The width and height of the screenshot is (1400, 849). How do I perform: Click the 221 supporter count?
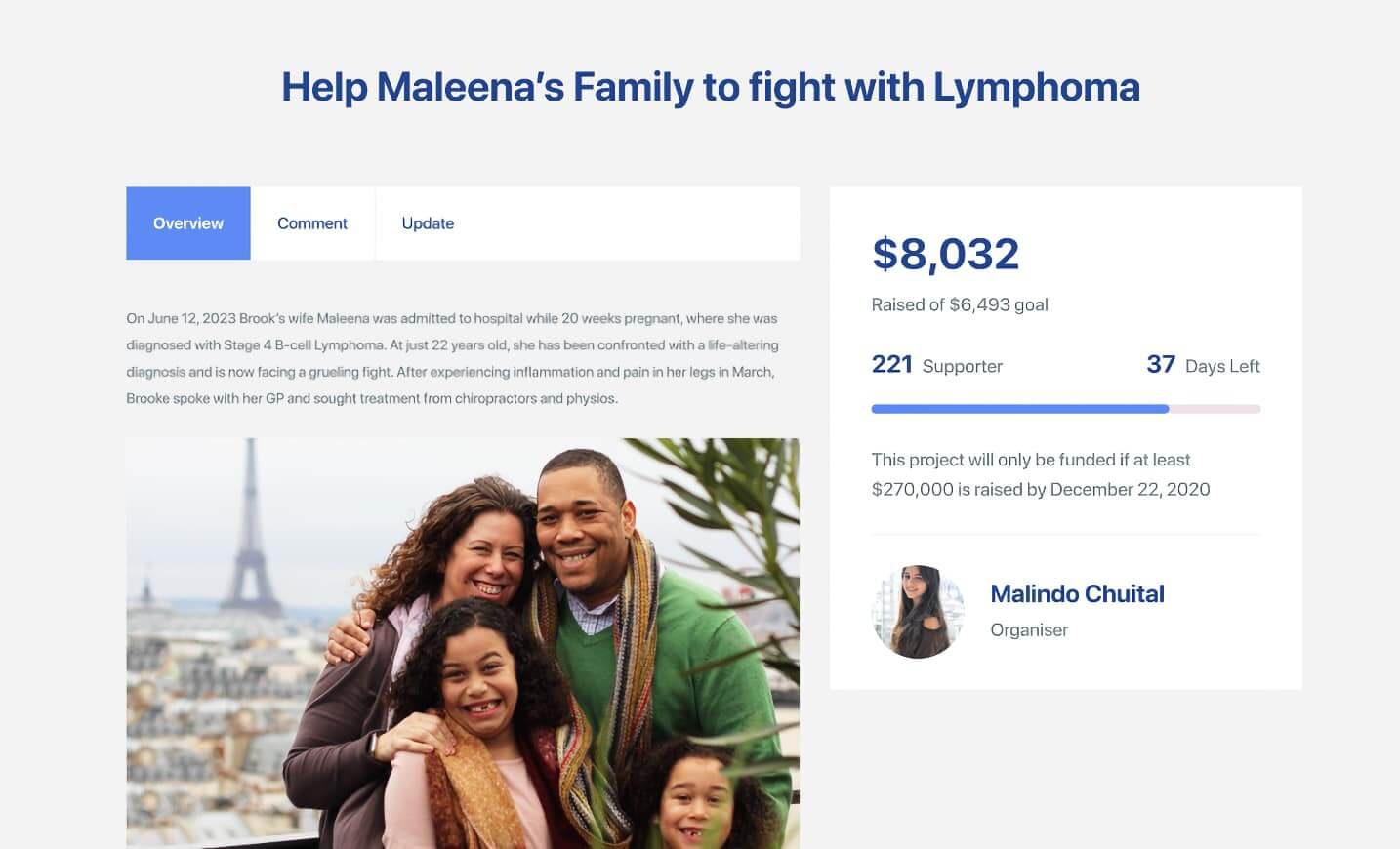891,365
